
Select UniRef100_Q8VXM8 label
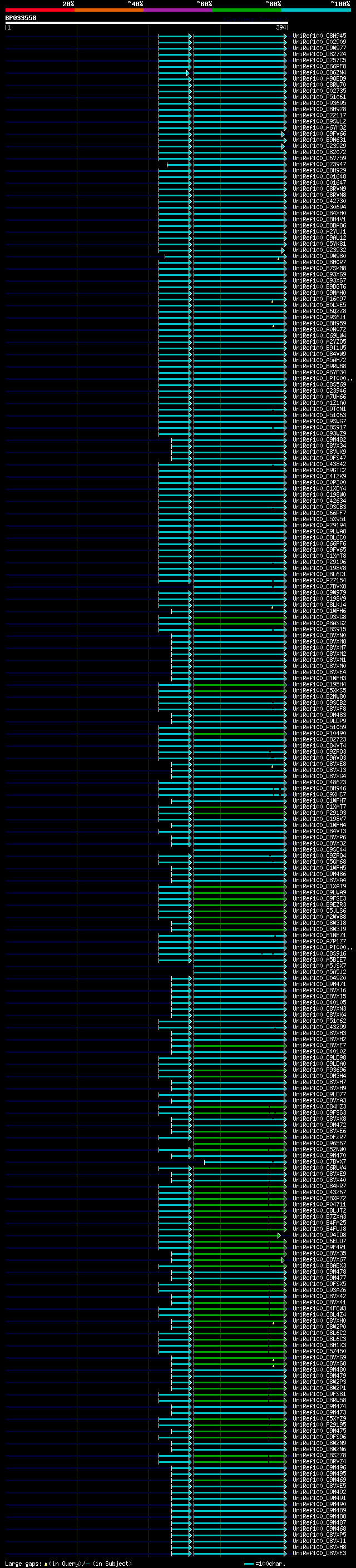click(319, 641)
